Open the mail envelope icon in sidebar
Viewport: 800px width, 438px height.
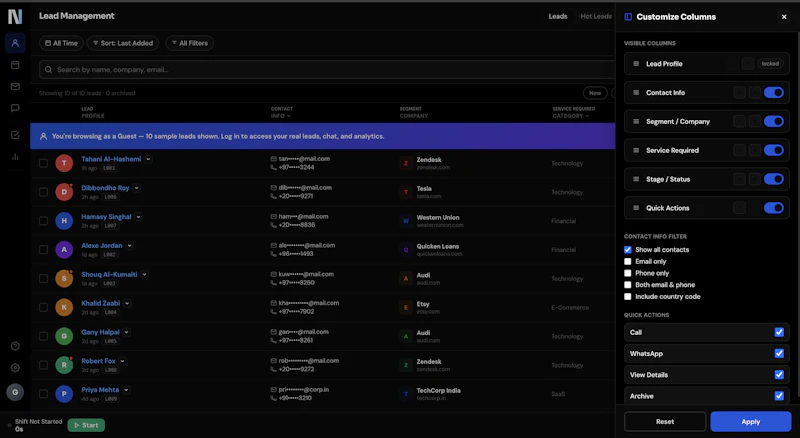coord(15,86)
